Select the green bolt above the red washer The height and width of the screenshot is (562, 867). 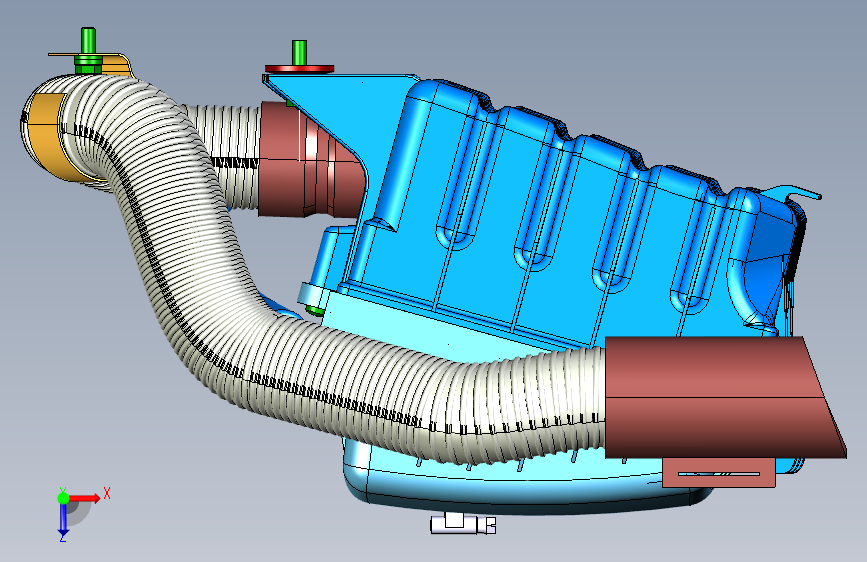(x=299, y=53)
